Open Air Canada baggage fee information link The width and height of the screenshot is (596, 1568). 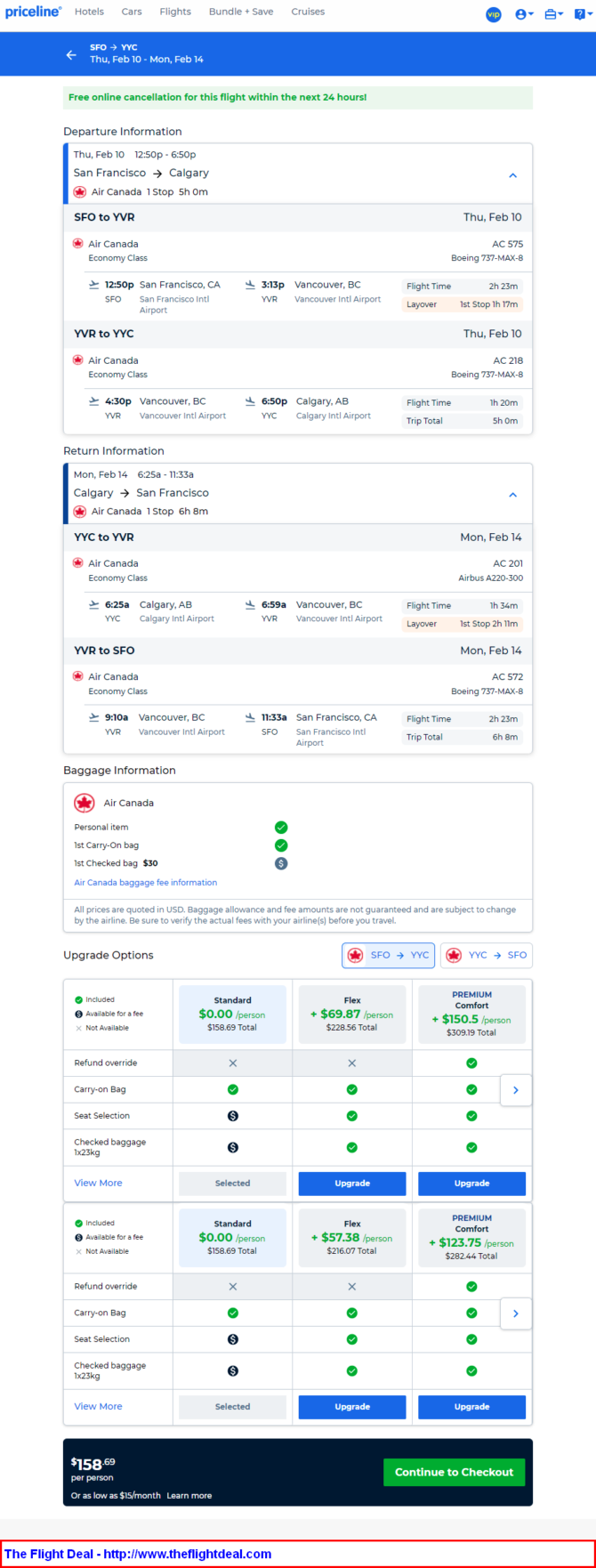[145, 883]
